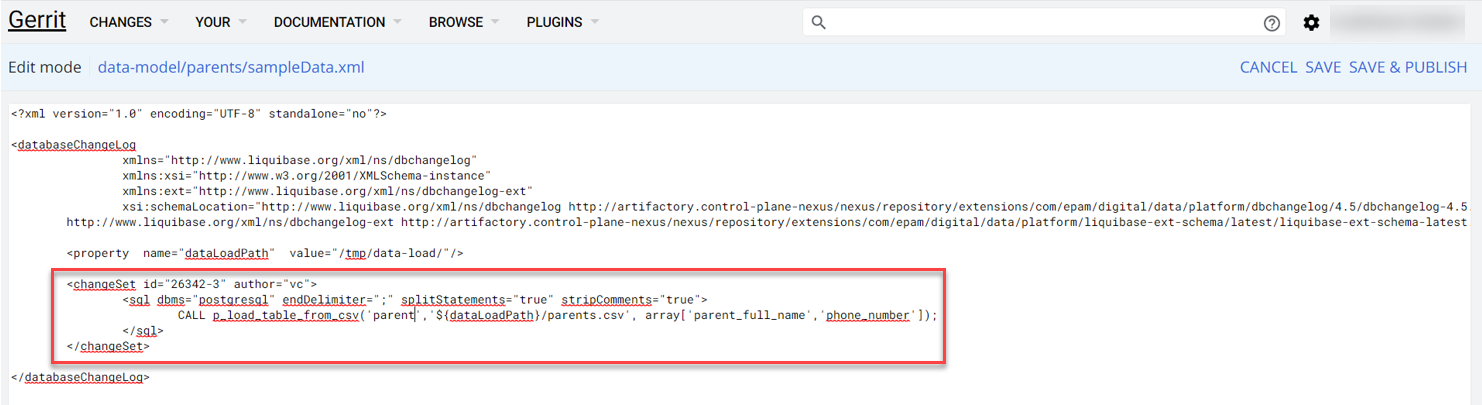Open settings via gear icon
Viewport: 1482px width, 405px height.
click(1311, 23)
